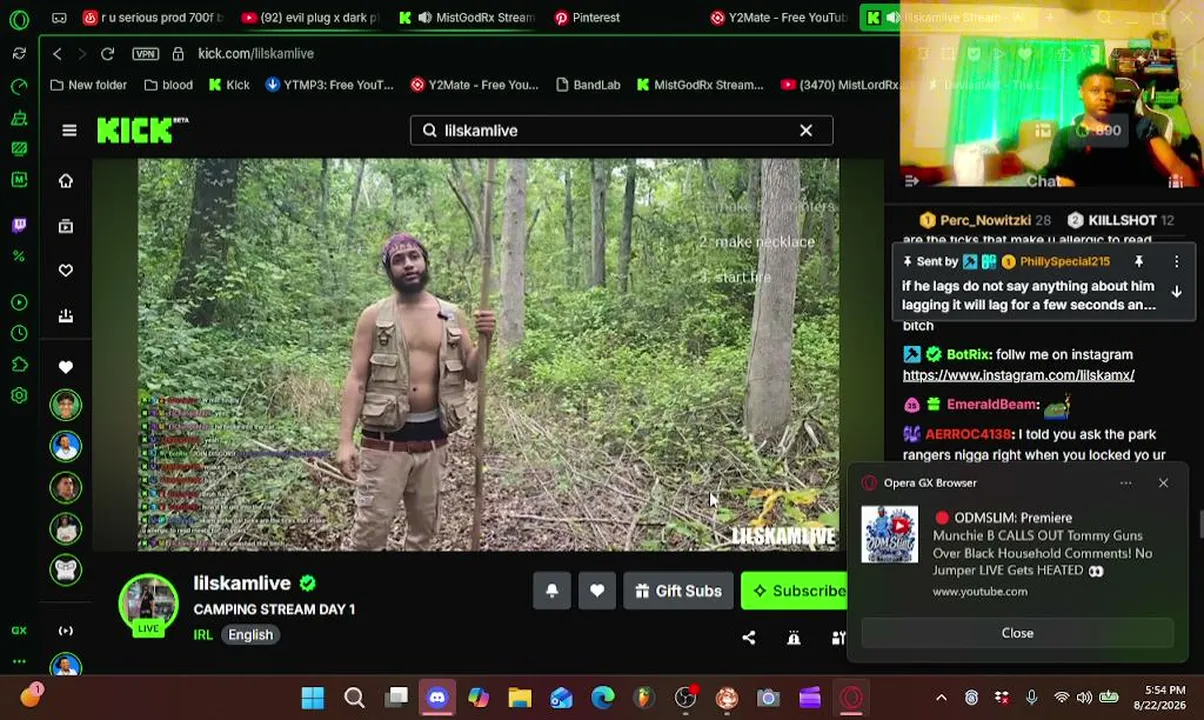Switch to the Y2Mate - Free YouTube tab
The width and height of the screenshot is (1204, 720).
pos(780,17)
